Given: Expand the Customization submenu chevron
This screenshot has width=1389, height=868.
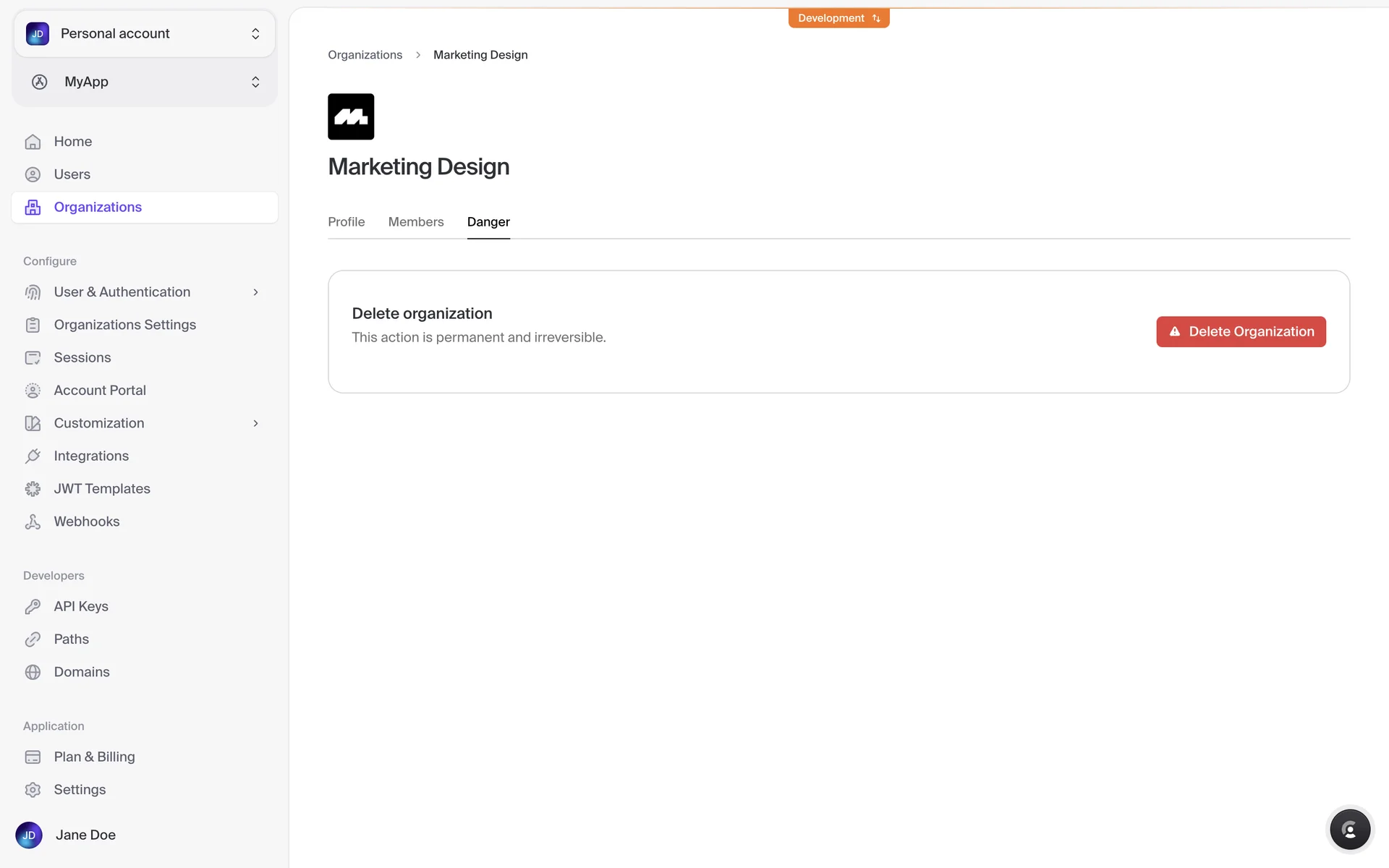Looking at the screenshot, I should (255, 423).
